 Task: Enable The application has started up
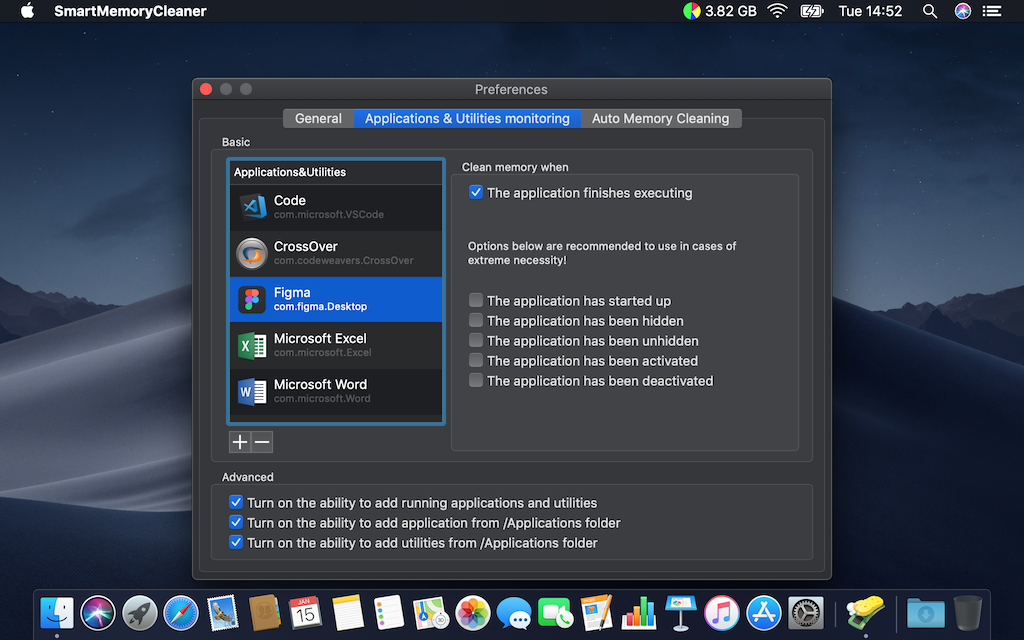475,300
